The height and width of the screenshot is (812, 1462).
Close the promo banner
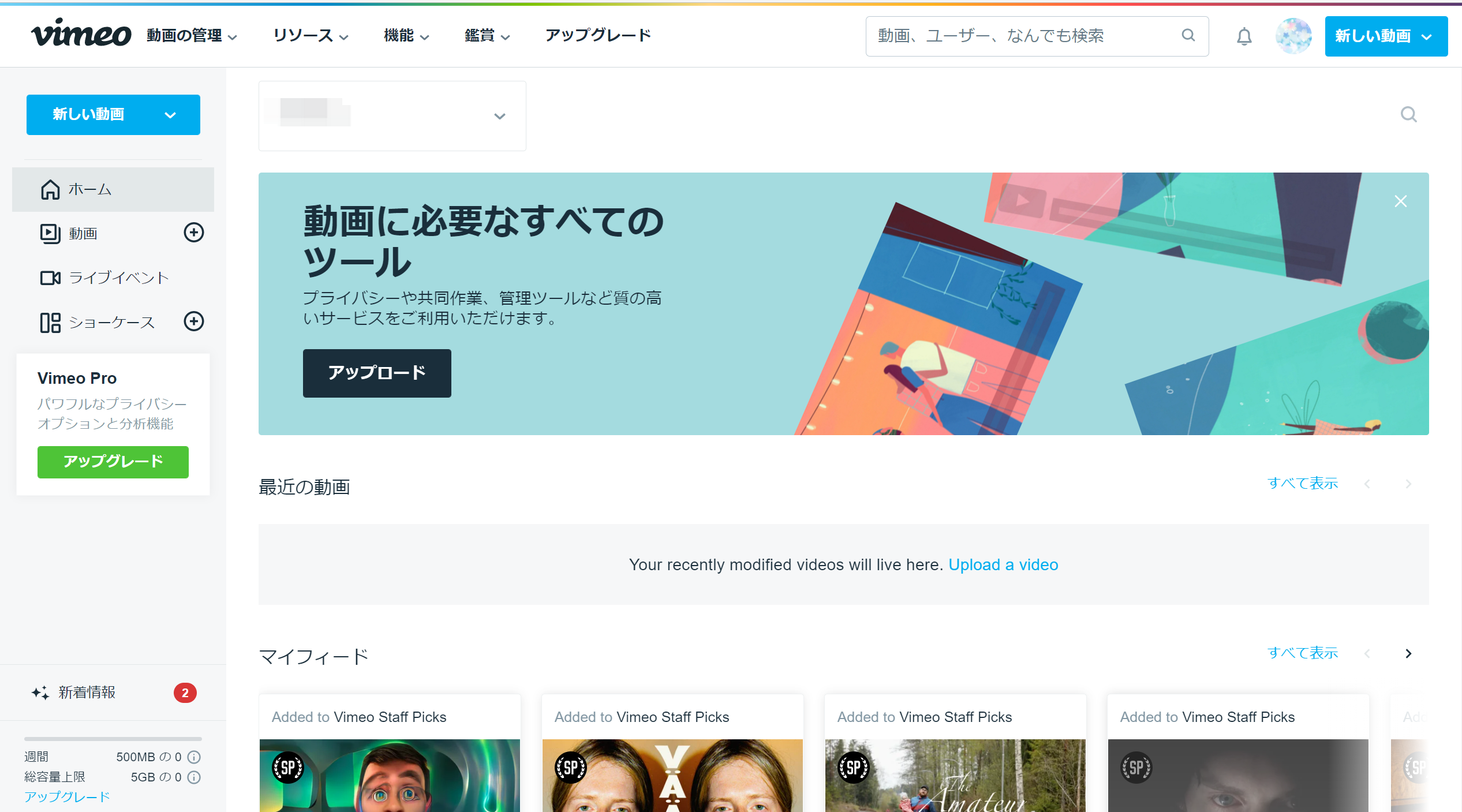[1401, 201]
